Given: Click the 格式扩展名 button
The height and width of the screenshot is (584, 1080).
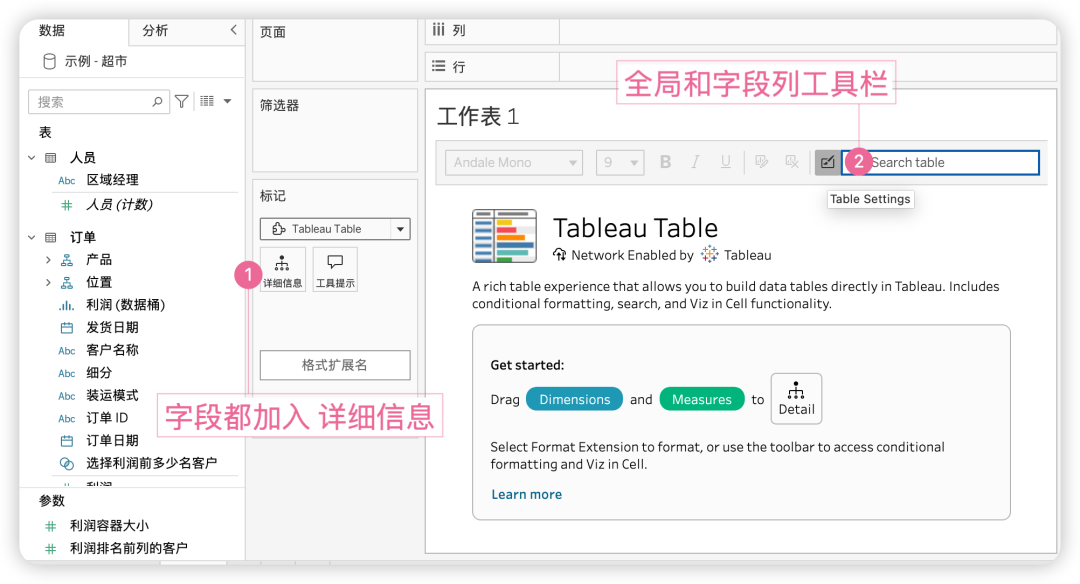Looking at the screenshot, I should pyautogui.click(x=335, y=365).
